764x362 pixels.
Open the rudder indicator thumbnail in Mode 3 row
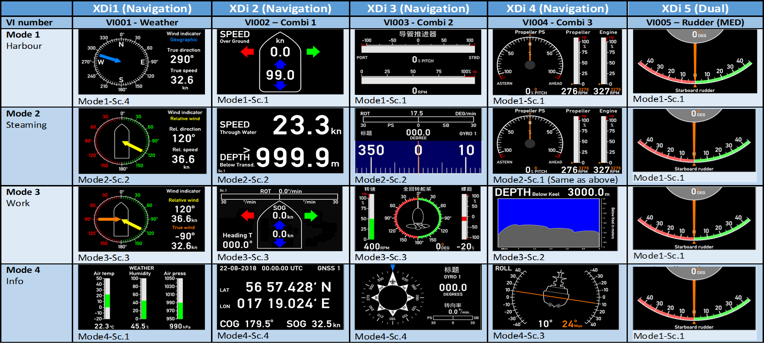(695, 218)
